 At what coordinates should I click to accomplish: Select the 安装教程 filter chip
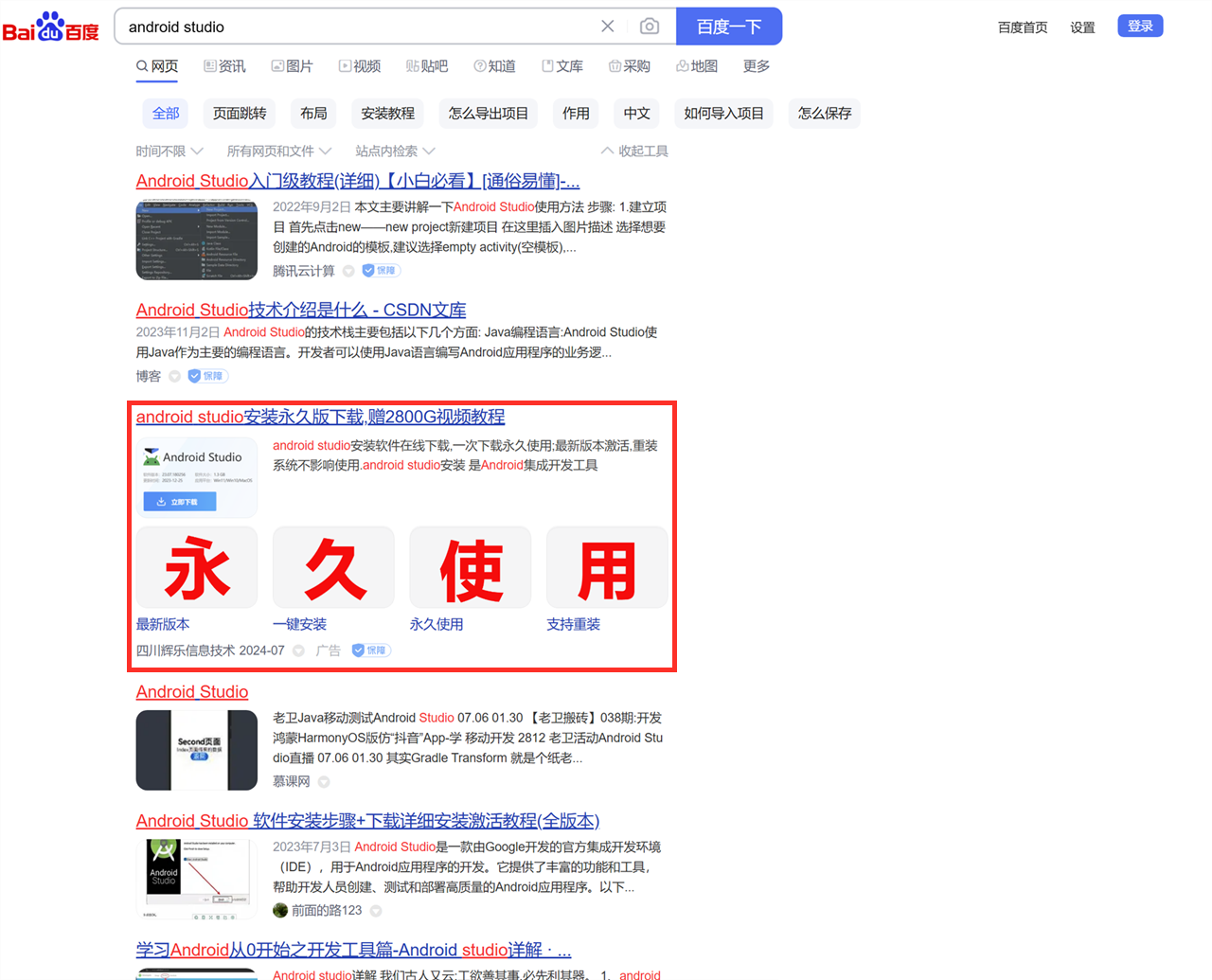pyautogui.click(x=387, y=114)
